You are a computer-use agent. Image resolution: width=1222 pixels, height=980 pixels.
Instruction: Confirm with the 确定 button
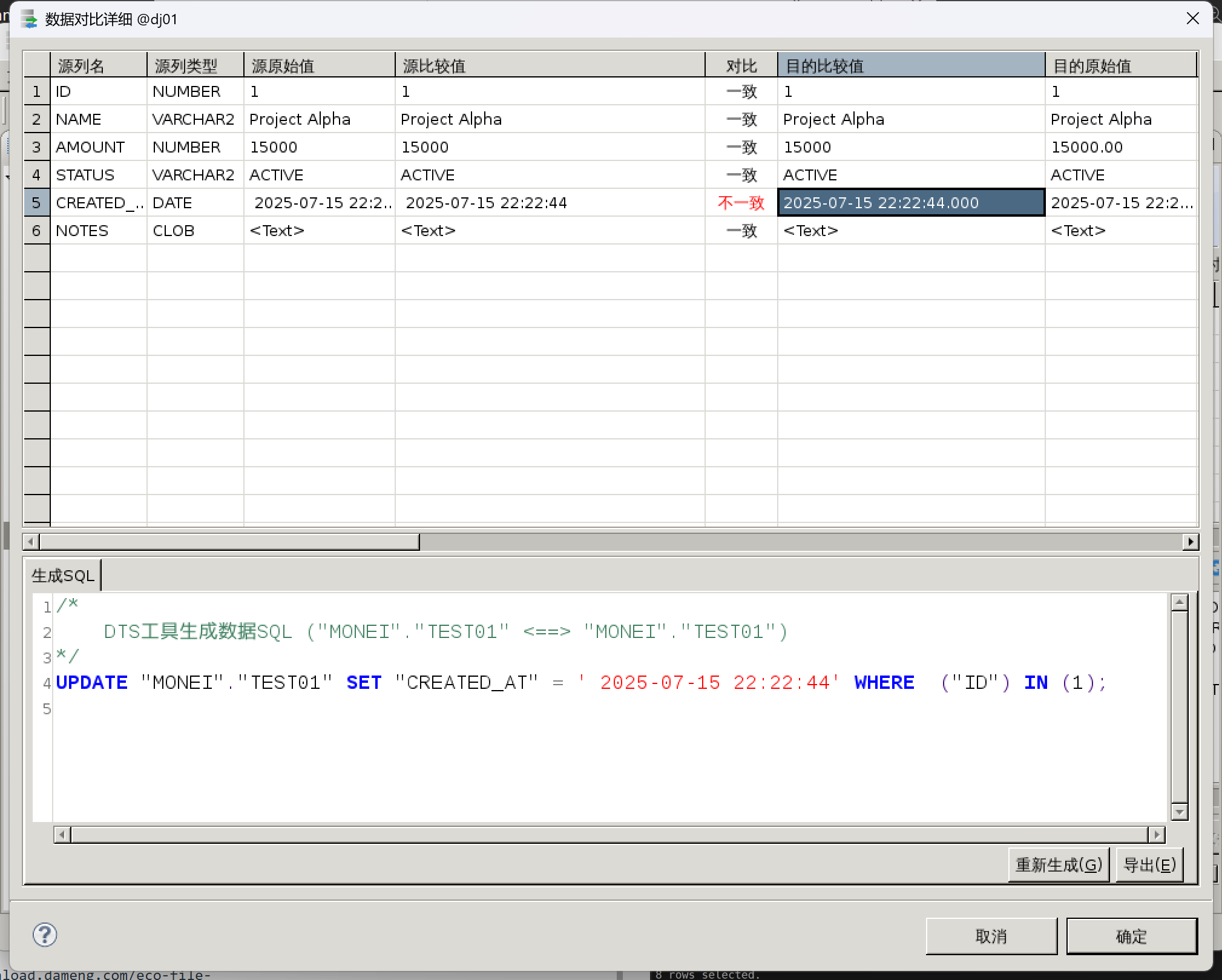pos(1131,936)
